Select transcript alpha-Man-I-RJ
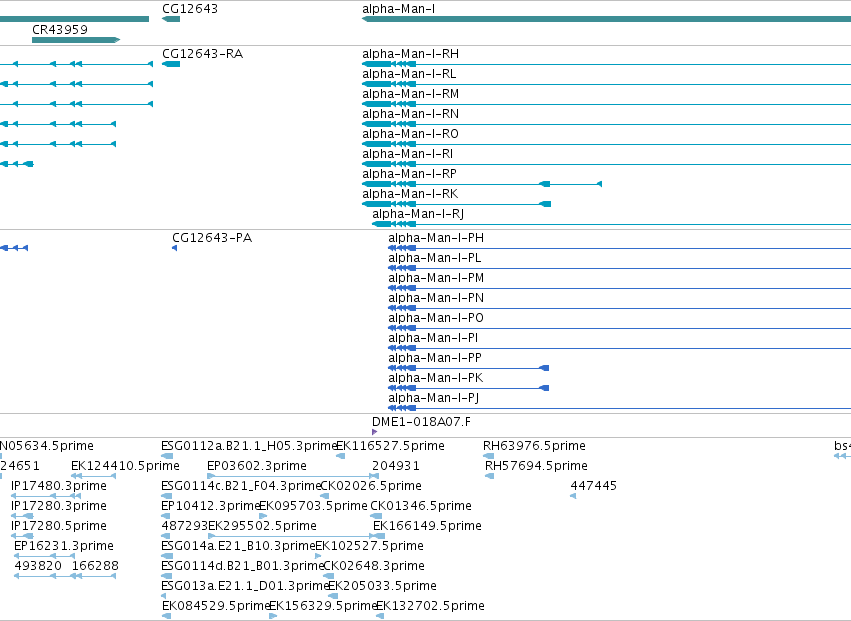Image resolution: width=851 pixels, height=621 pixels. (x=418, y=214)
